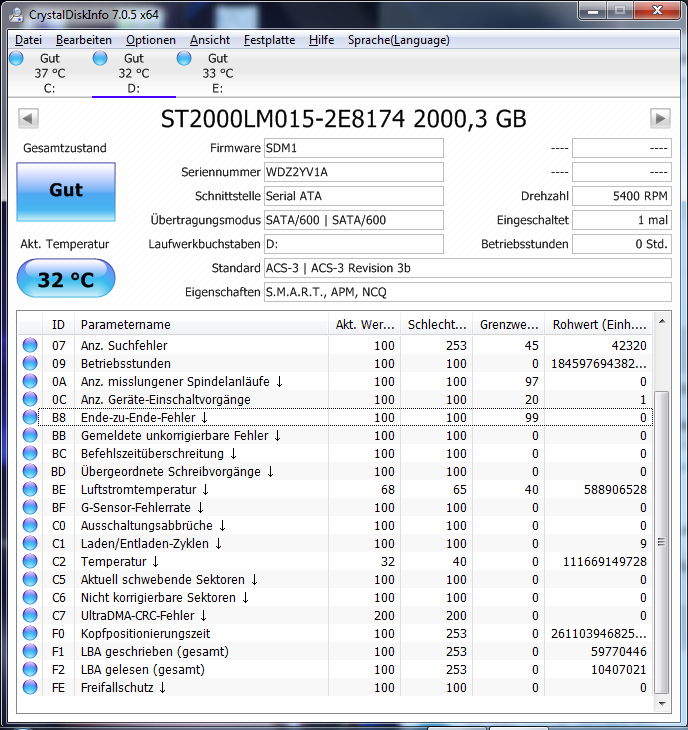Click the status icon of Luftstromtemperatur

30,489
